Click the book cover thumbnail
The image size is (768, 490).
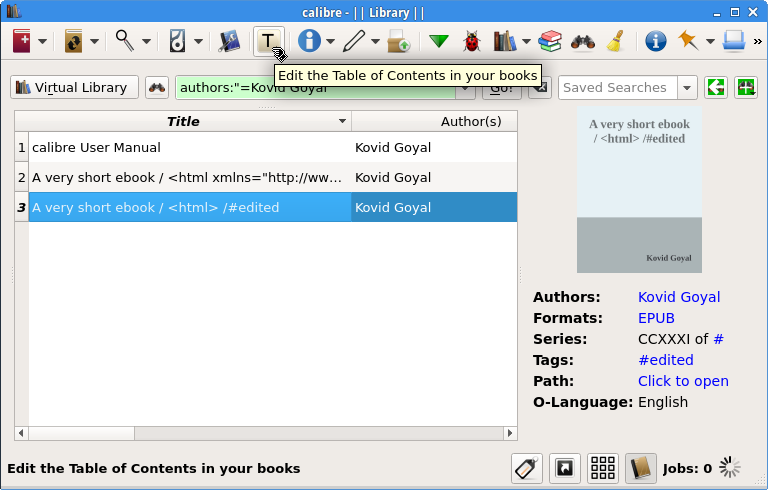(639, 190)
